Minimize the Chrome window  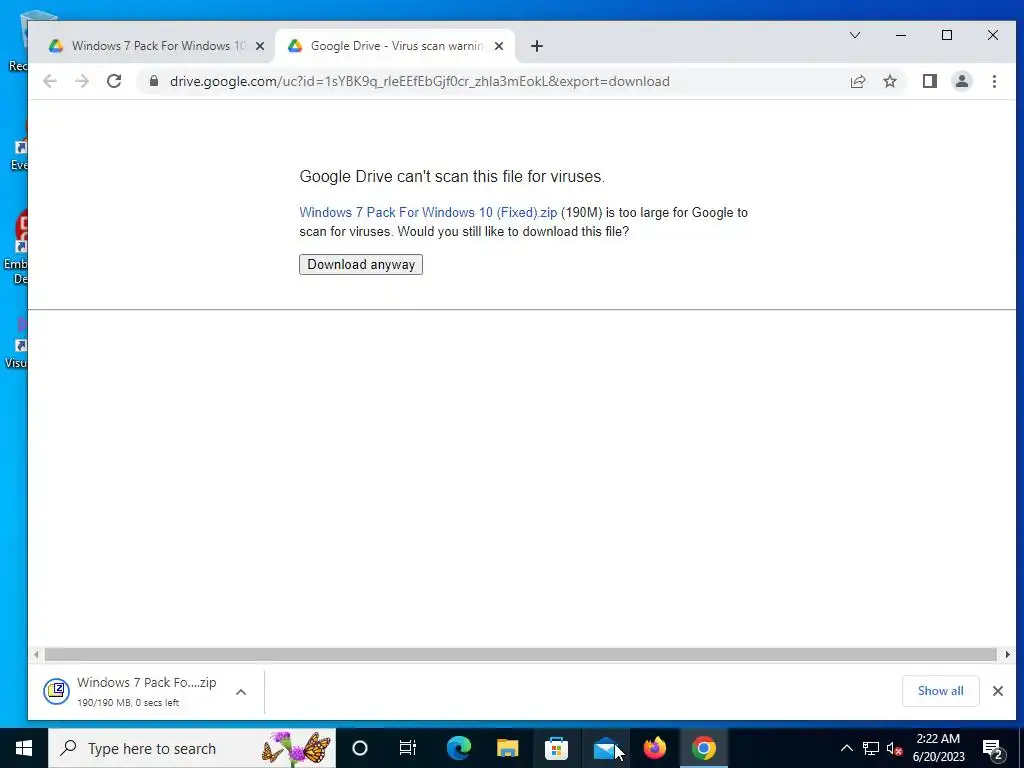pyautogui.click(x=901, y=35)
